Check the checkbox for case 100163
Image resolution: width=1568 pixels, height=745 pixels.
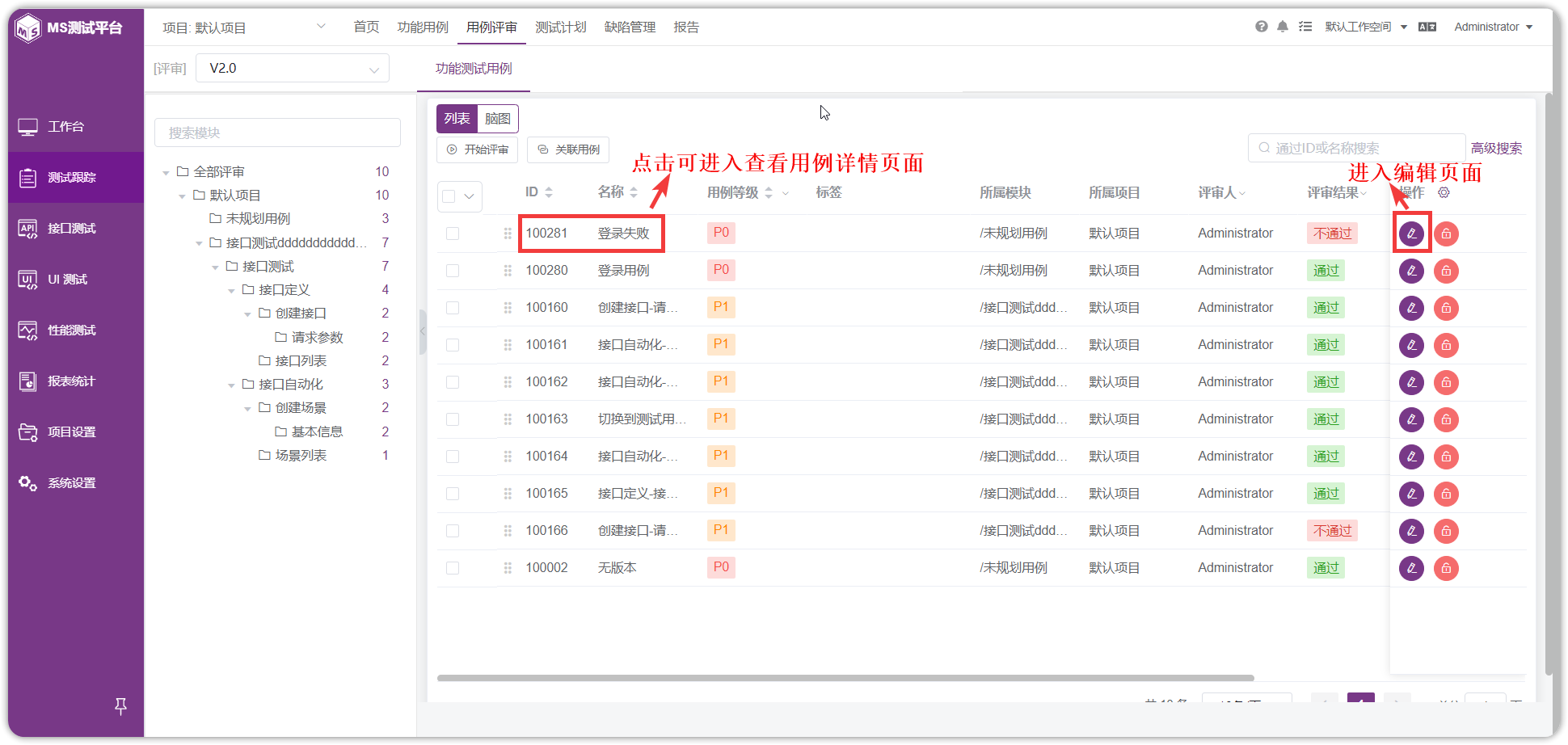click(x=453, y=419)
